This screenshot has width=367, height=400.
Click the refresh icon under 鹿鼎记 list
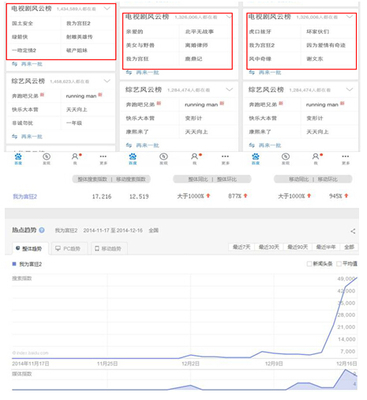coord(129,72)
